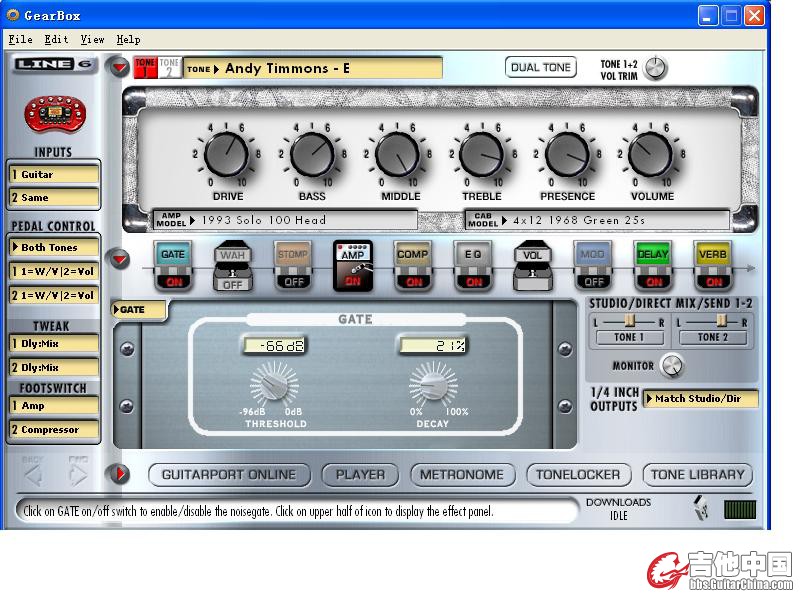The image size is (800, 600).
Task: Click the MONITOR knob
Action: 671,365
